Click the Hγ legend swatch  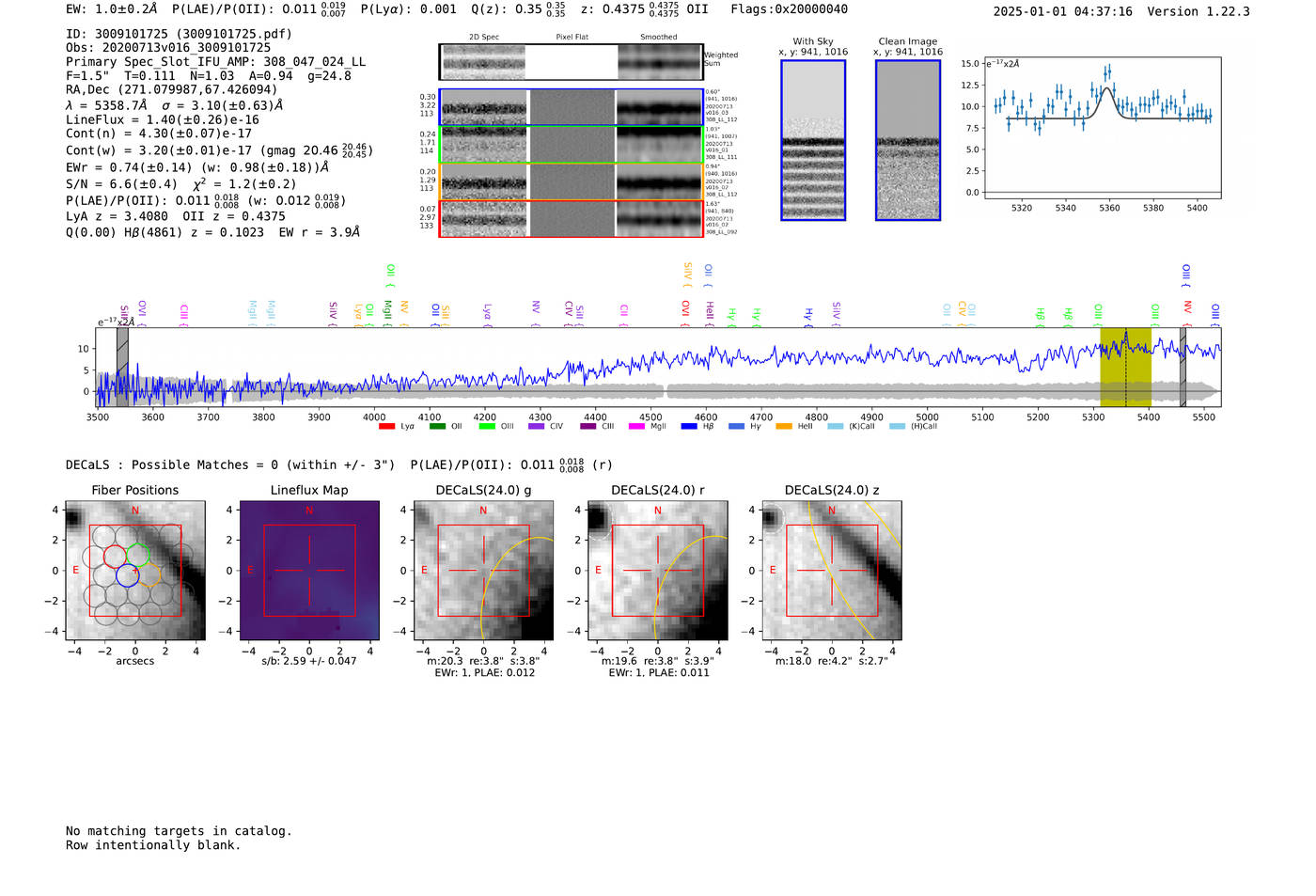pyautogui.click(x=736, y=427)
